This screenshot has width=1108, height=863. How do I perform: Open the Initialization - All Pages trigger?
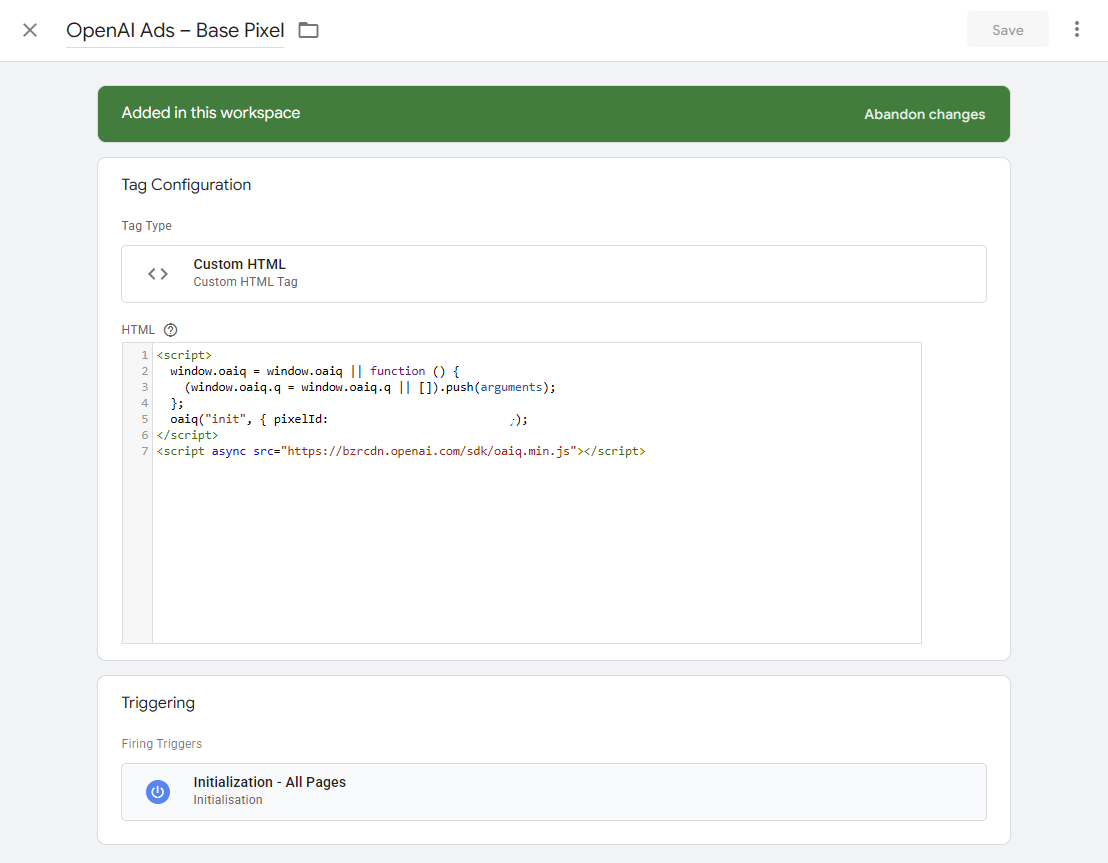(553, 792)
